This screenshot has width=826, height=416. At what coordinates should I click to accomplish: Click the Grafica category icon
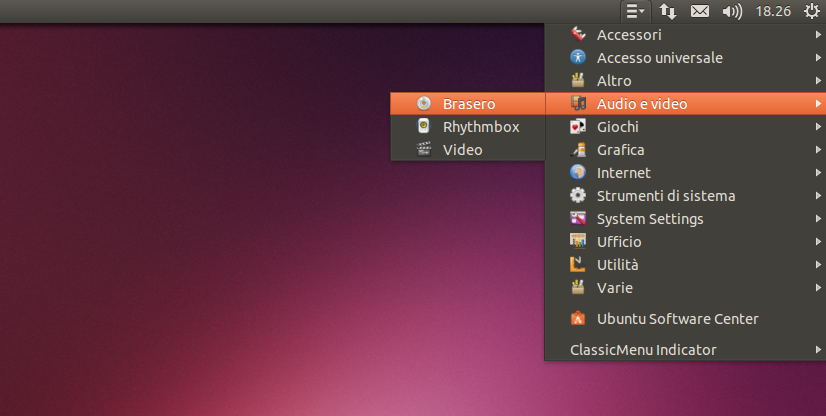pyautogui.click(x=578, y=150)
